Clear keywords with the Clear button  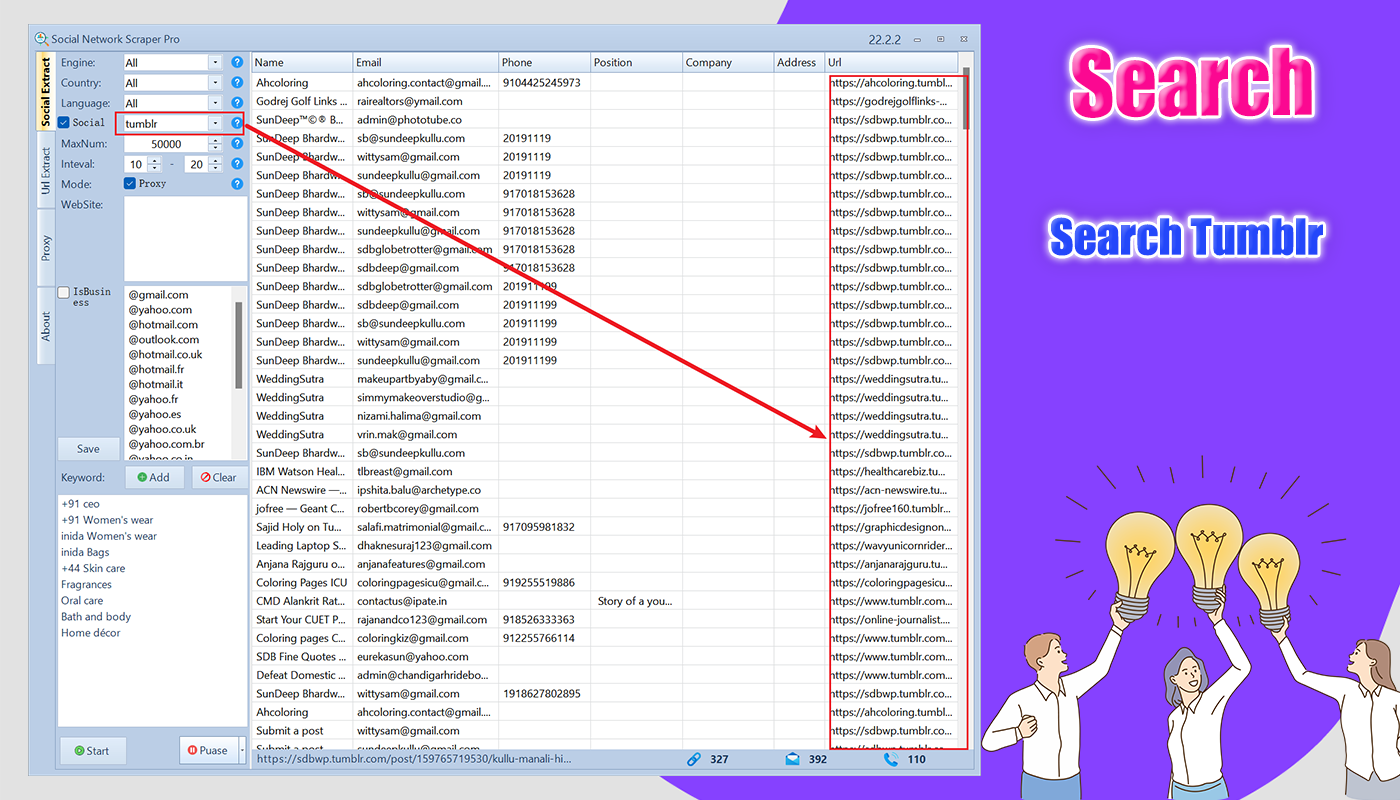pyautogui.click(x=219, y=477)
